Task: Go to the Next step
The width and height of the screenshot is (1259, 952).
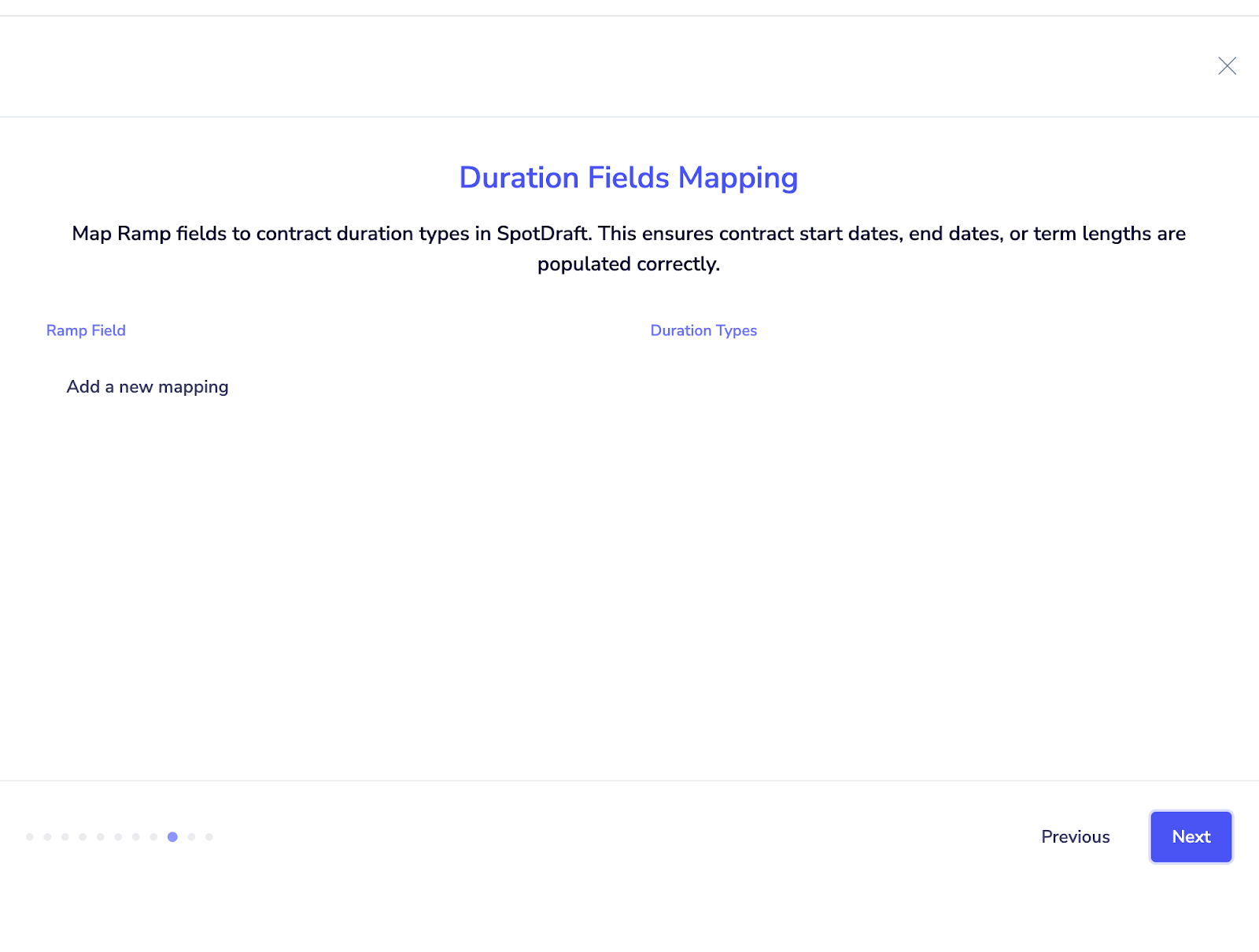Action: [x=1191, y=837]
